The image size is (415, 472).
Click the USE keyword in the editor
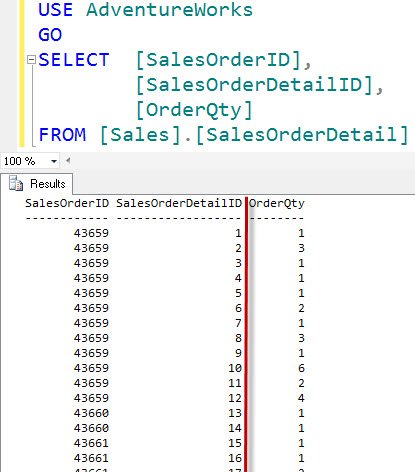coord(55,9)
